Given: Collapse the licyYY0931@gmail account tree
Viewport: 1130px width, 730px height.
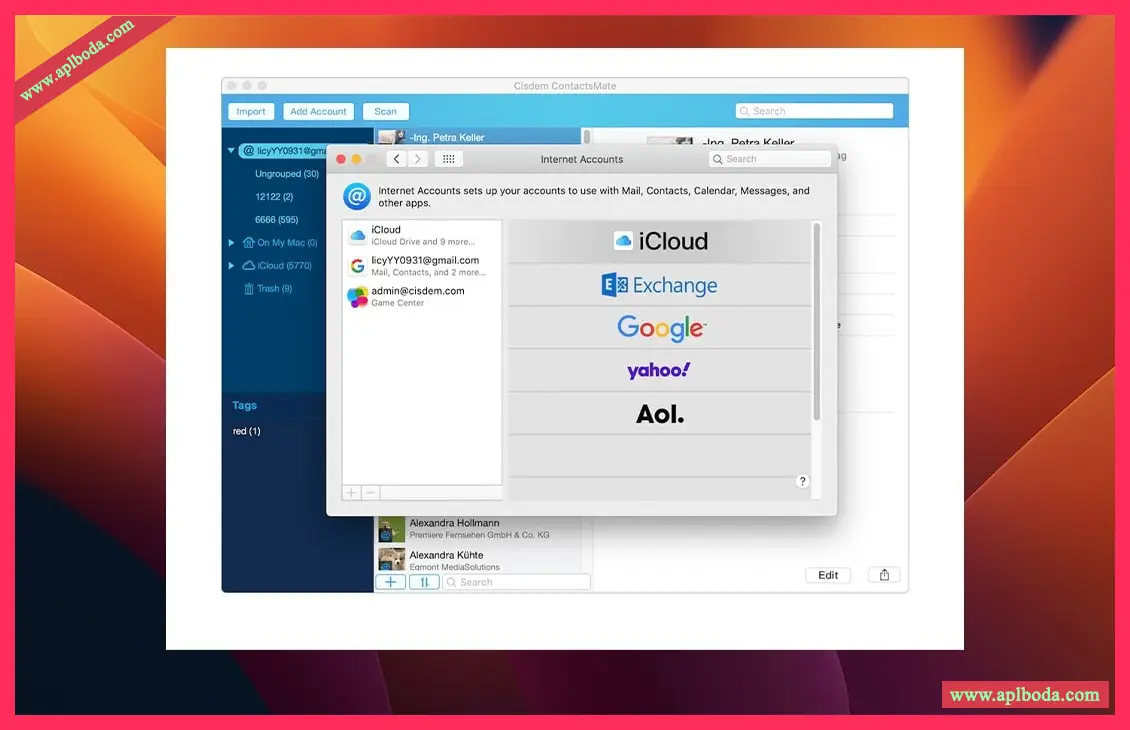Looking at the screenshot, I should pos(231,151).
